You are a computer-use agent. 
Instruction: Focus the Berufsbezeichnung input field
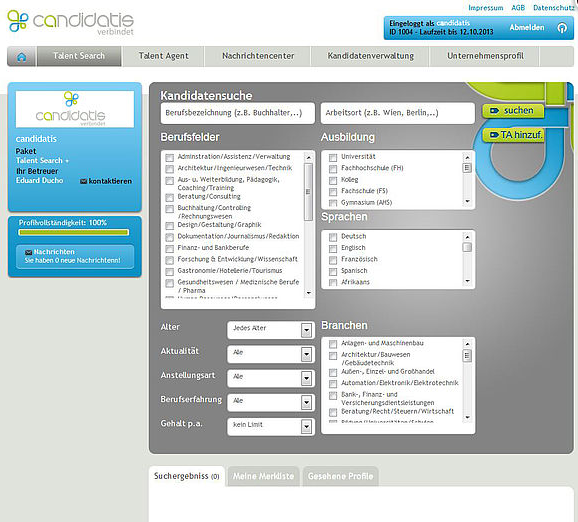(238, 113)
